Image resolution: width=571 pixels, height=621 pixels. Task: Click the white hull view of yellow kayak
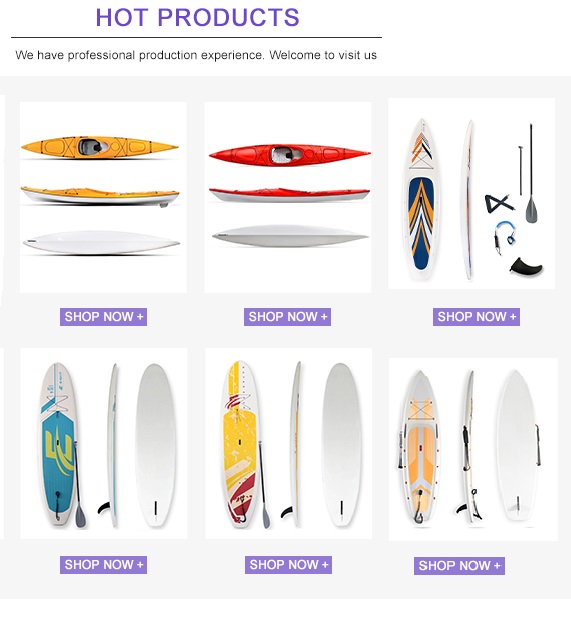[x=101, y=242]
